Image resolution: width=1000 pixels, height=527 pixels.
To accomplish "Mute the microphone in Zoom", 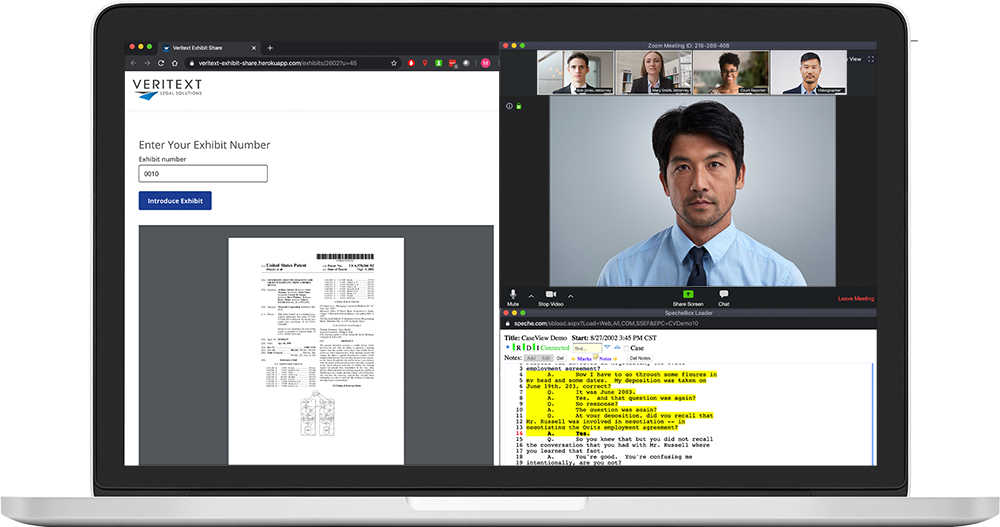I will 513,295.
